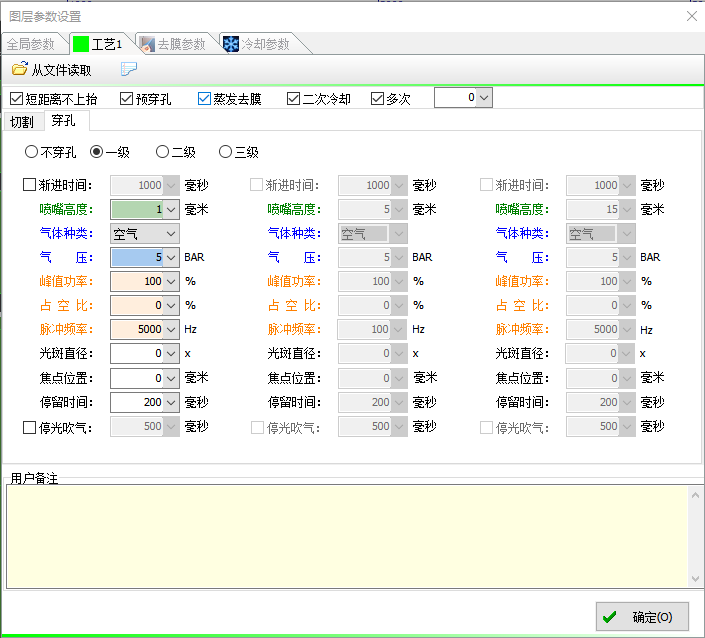Confirm with the 确定(O) button

click(642, 617)
